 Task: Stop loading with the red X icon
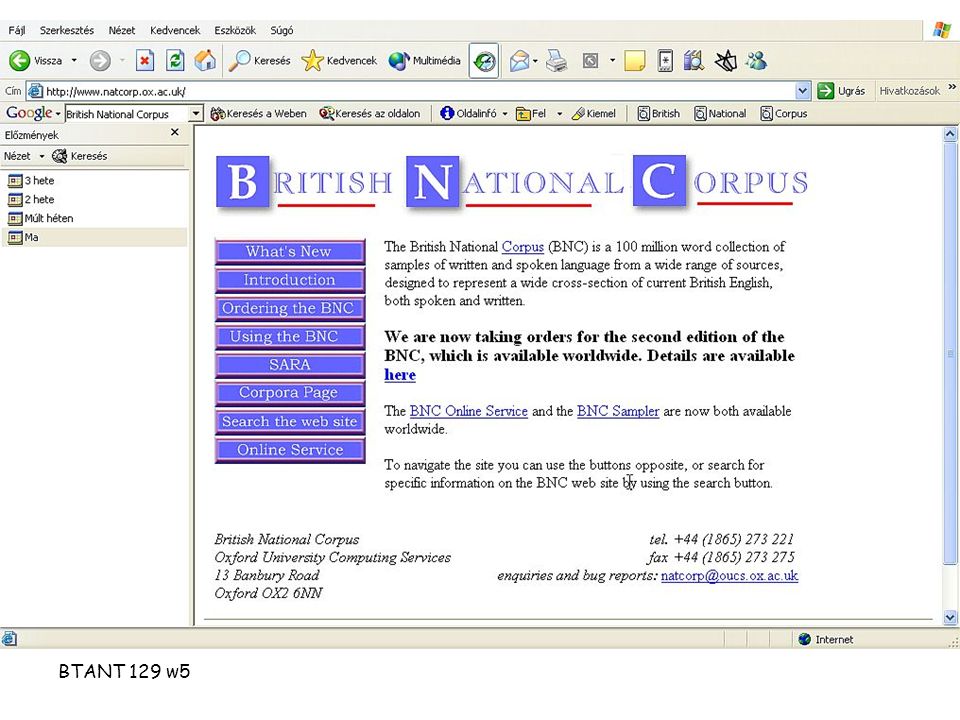(144, 60)
